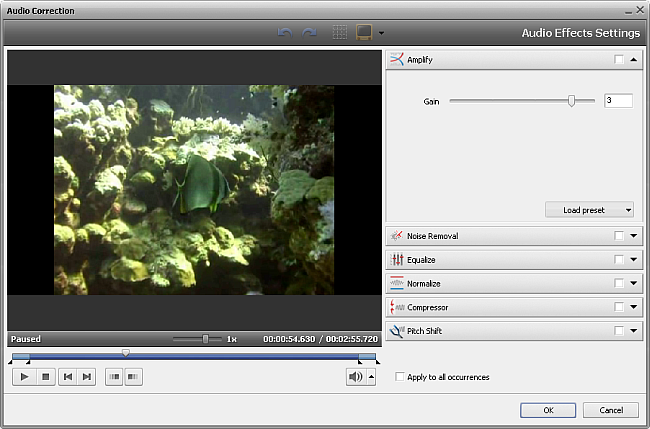Enable the Amplify effect checkbox
The height and width of the screenshot is (429, 650).
click(619, 60)
